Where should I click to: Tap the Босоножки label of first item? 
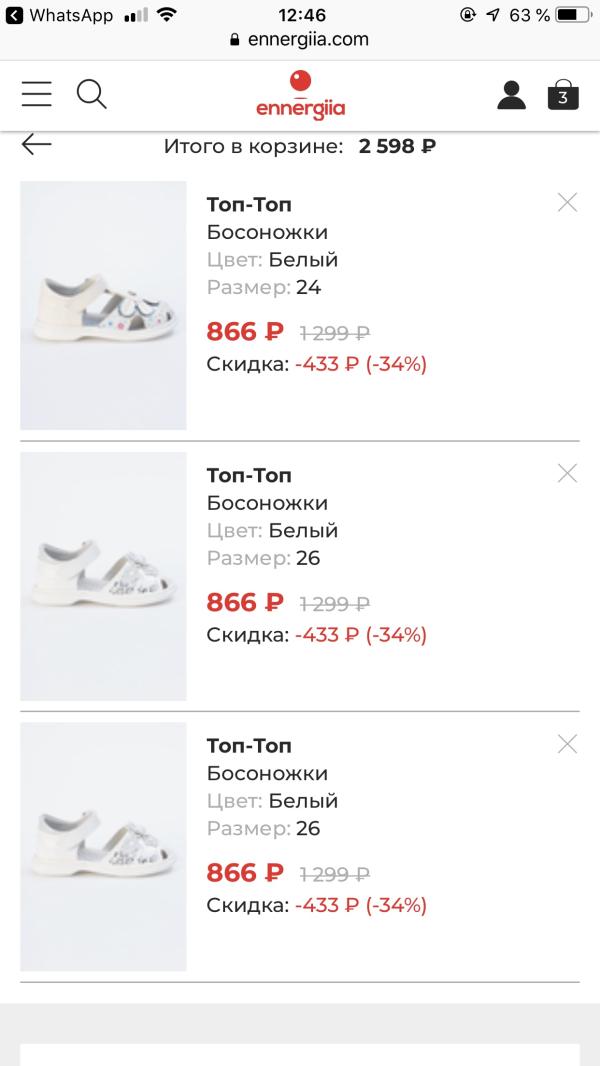coord(267,232)
